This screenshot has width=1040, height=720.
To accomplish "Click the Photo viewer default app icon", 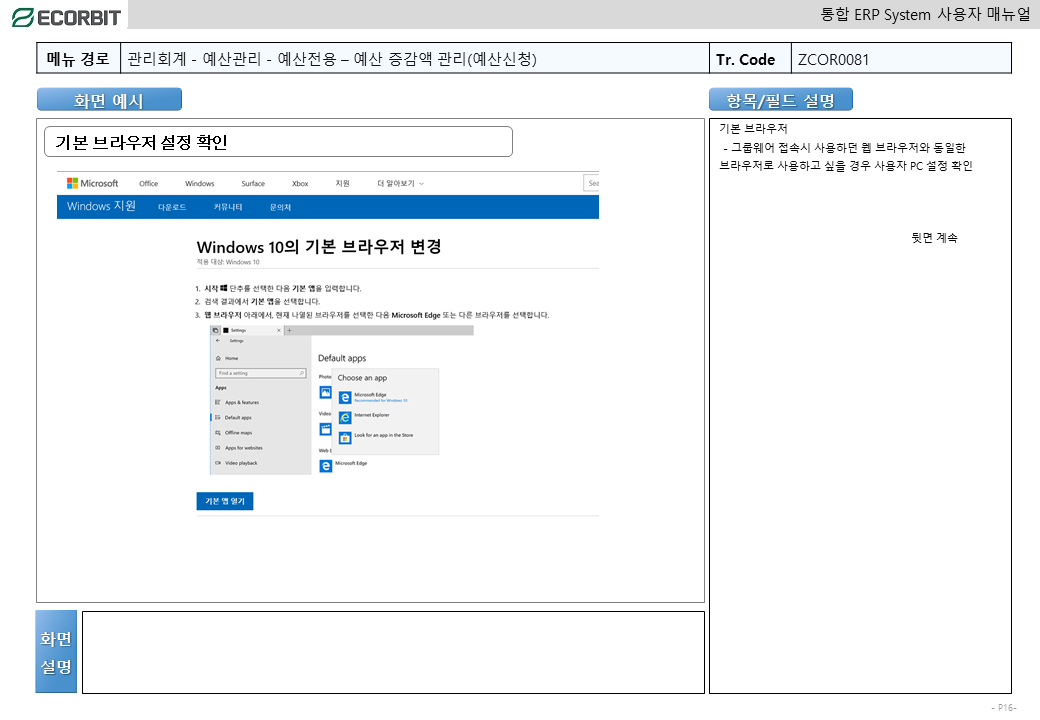I will [x=325, y=392].
